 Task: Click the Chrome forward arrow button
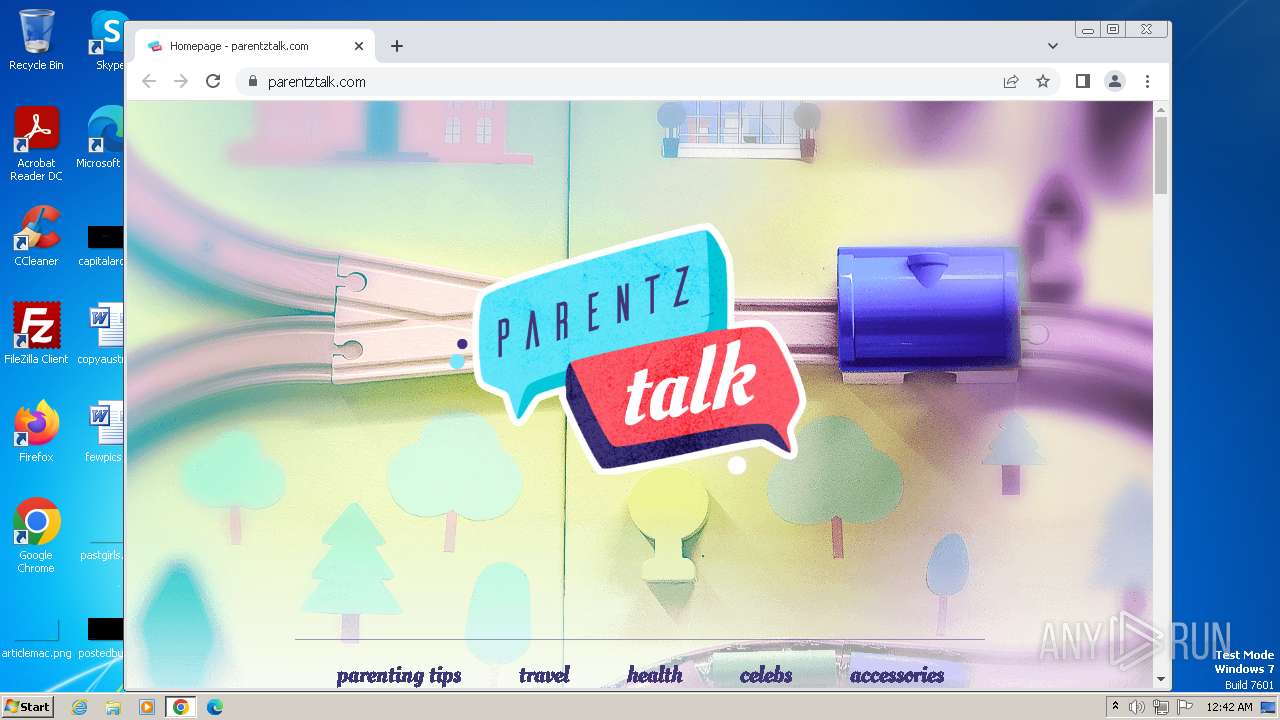tap(181, 82)
